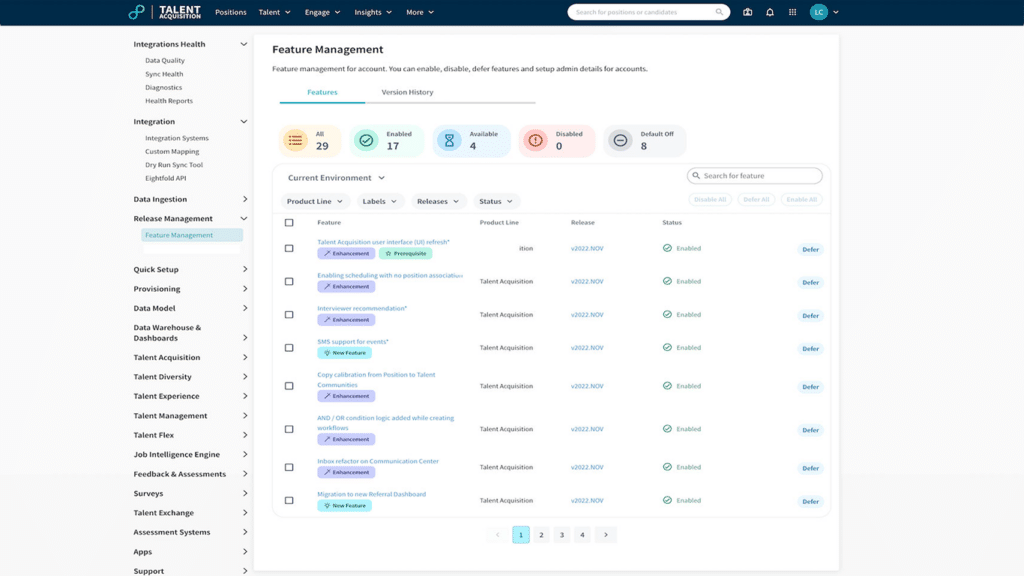Click the Search for feature field

tap(754, 176)
